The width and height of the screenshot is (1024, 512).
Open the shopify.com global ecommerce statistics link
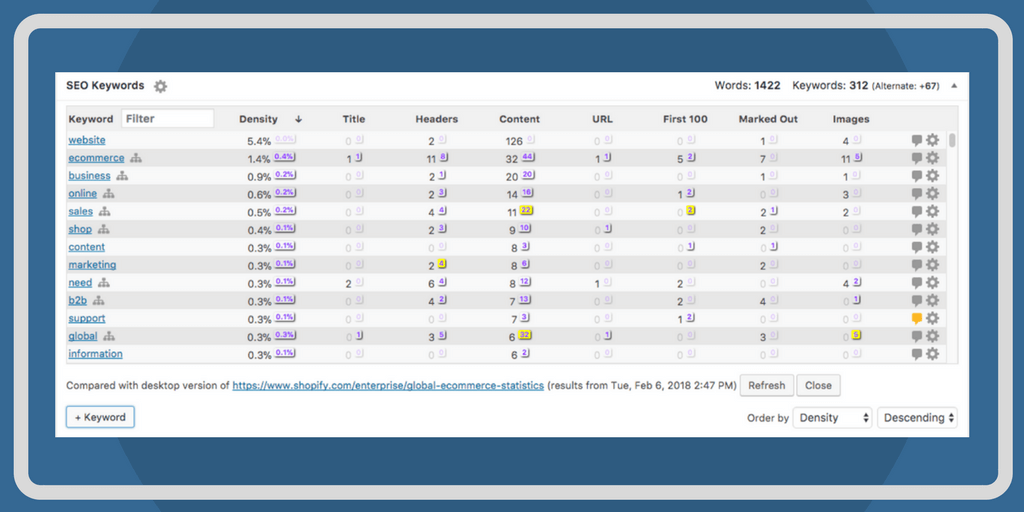pyautogui.click(x=388, y=385)
